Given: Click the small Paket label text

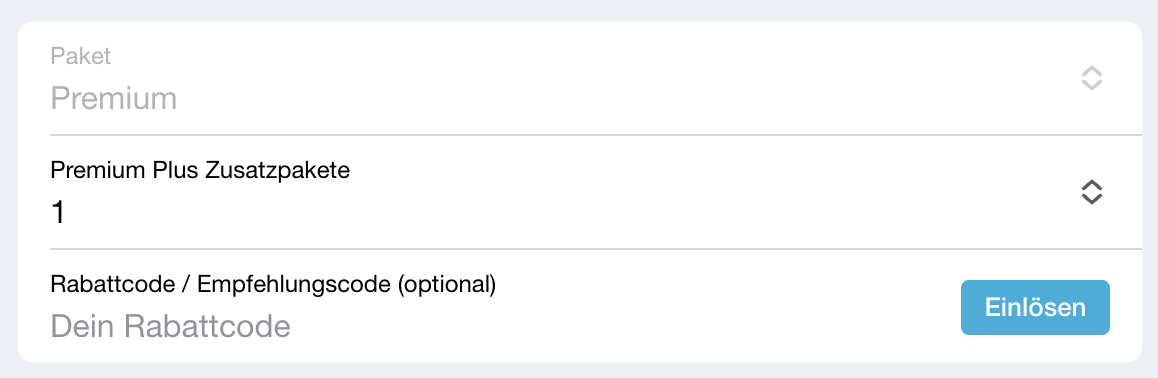Looking at the screenshot, I should tap(80, 56).
